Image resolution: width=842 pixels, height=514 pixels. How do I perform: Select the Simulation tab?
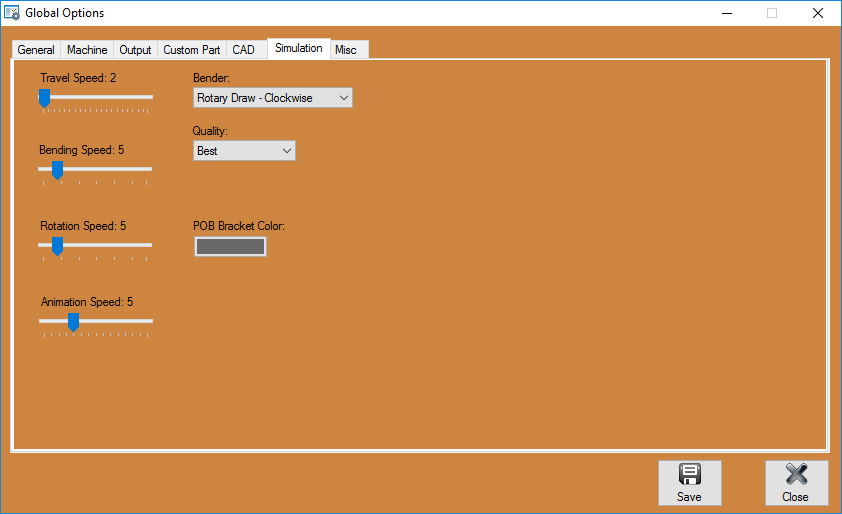click(x=299, y=48)
